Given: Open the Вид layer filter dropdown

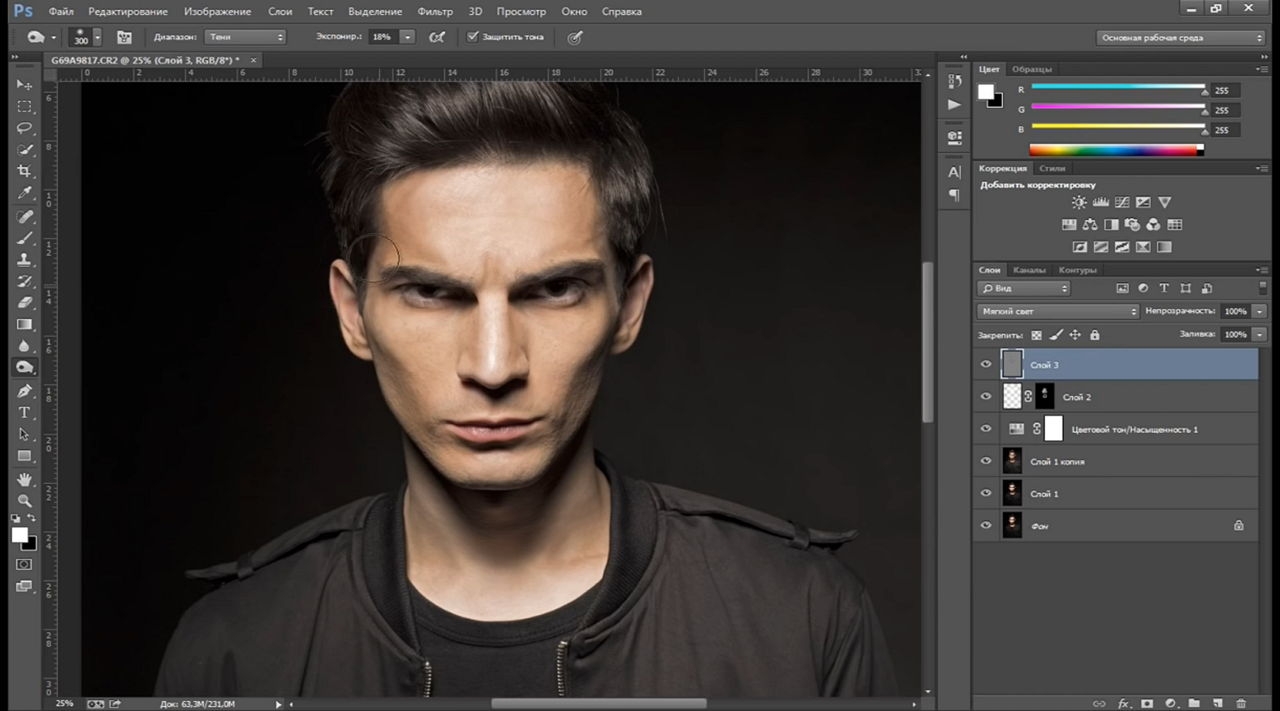Looking at the screenshot, I should [x=1024, y=288].
